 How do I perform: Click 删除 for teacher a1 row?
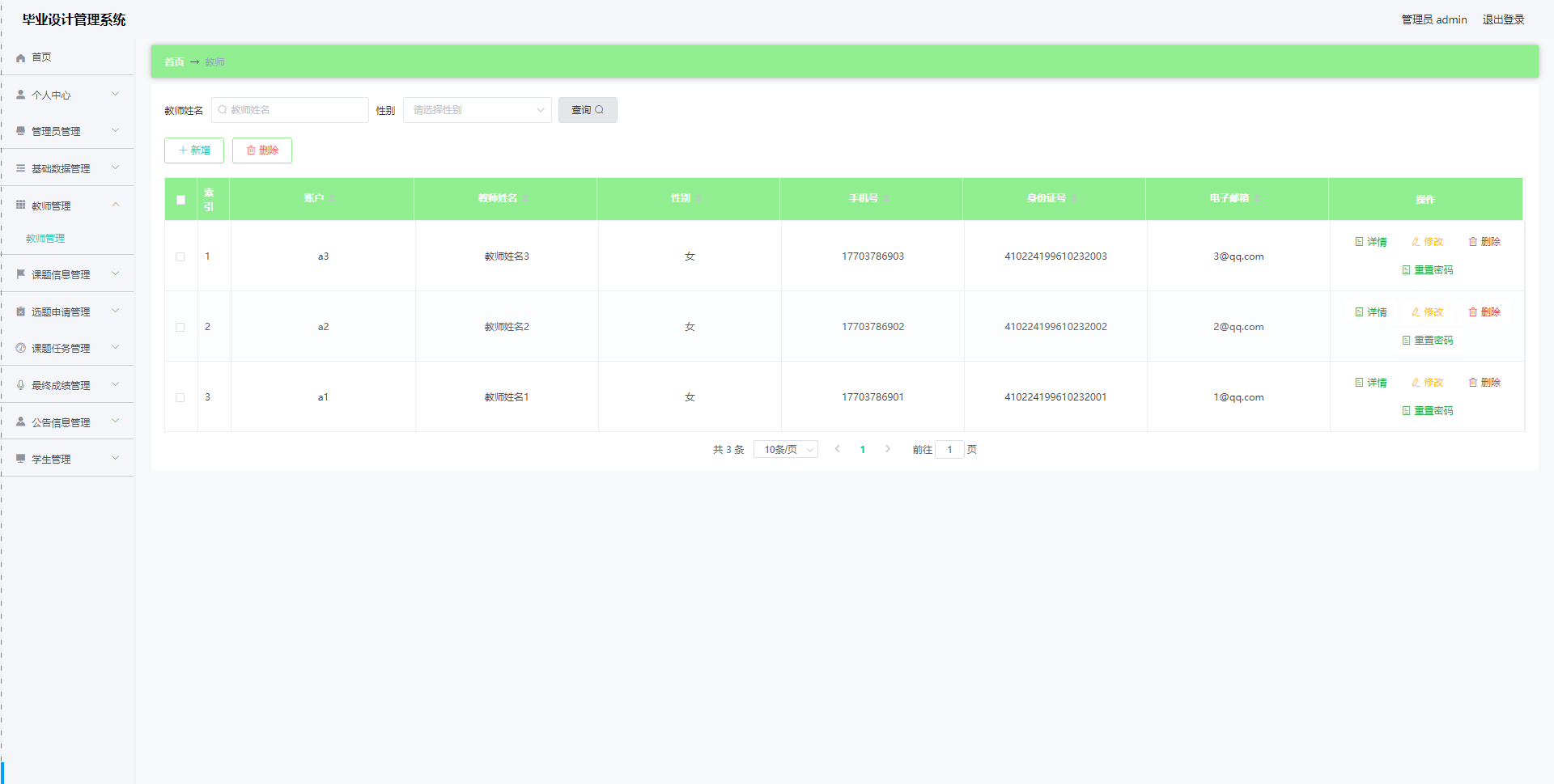point(1484,383)
